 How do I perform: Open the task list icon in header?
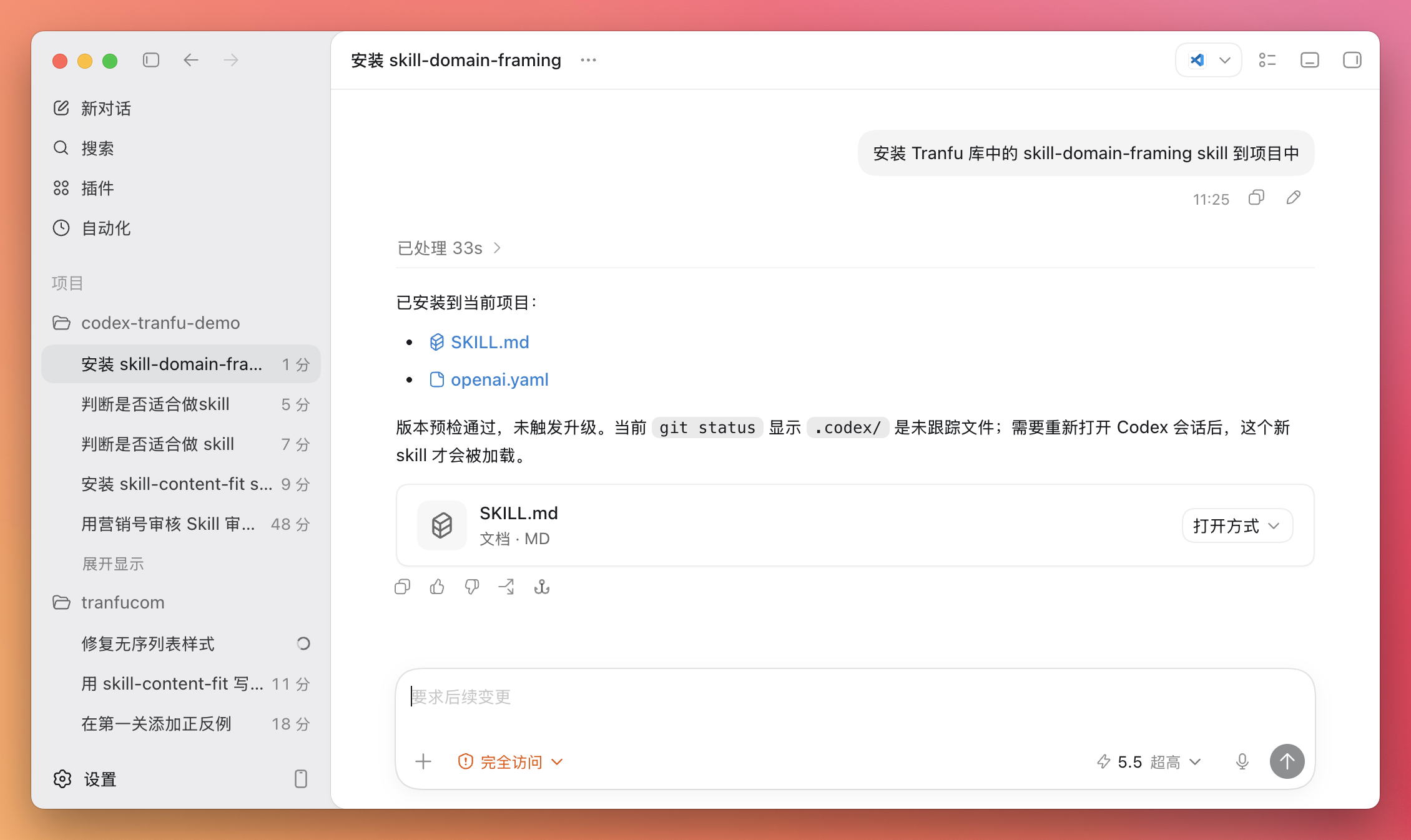pos(1267,60)
